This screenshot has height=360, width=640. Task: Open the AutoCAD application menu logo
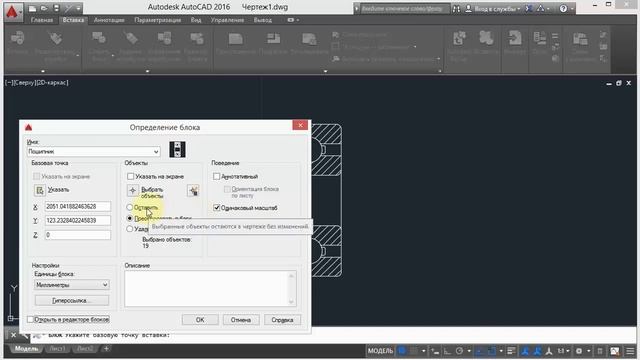[12, 11]
